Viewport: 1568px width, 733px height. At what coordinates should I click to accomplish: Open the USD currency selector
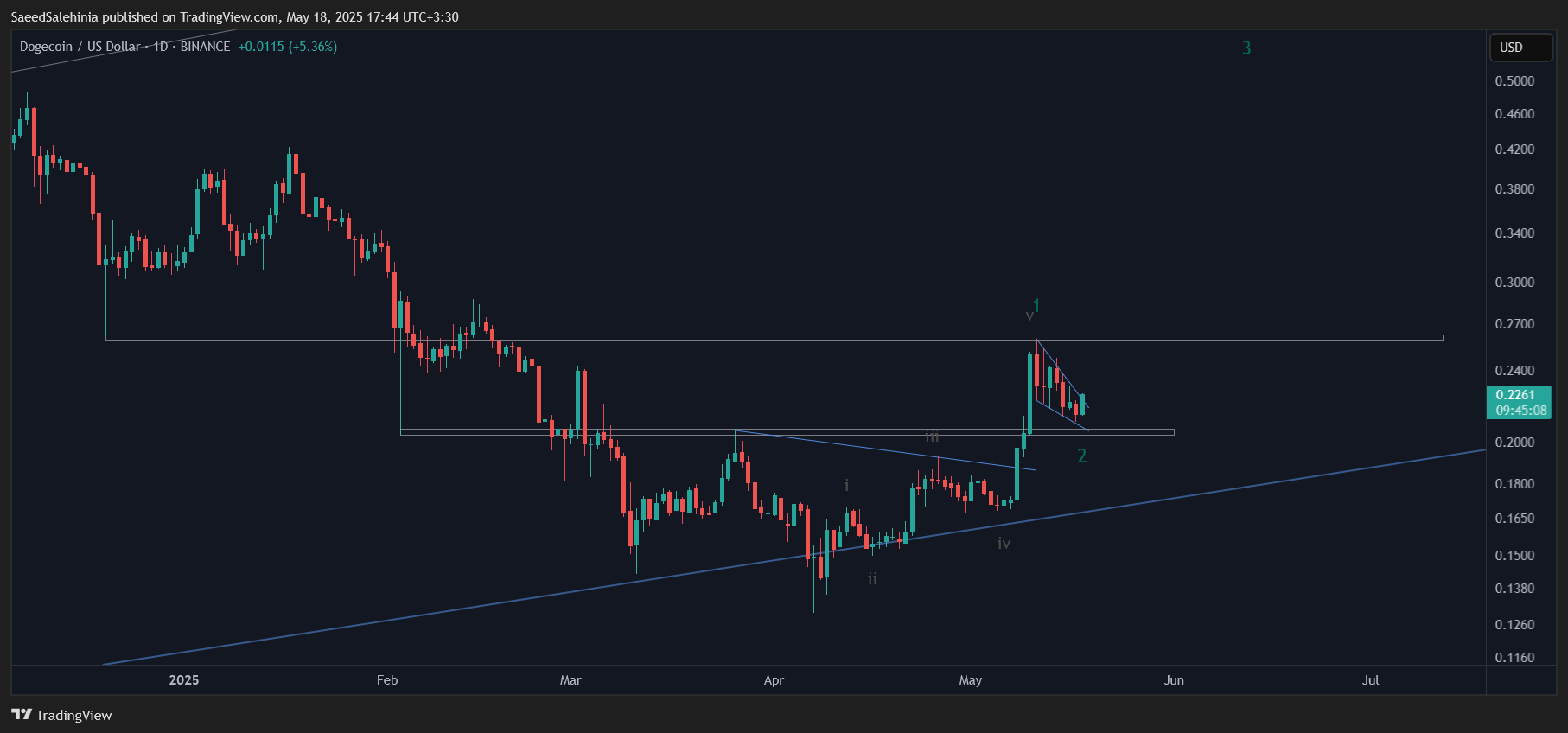click(1520, 48)
